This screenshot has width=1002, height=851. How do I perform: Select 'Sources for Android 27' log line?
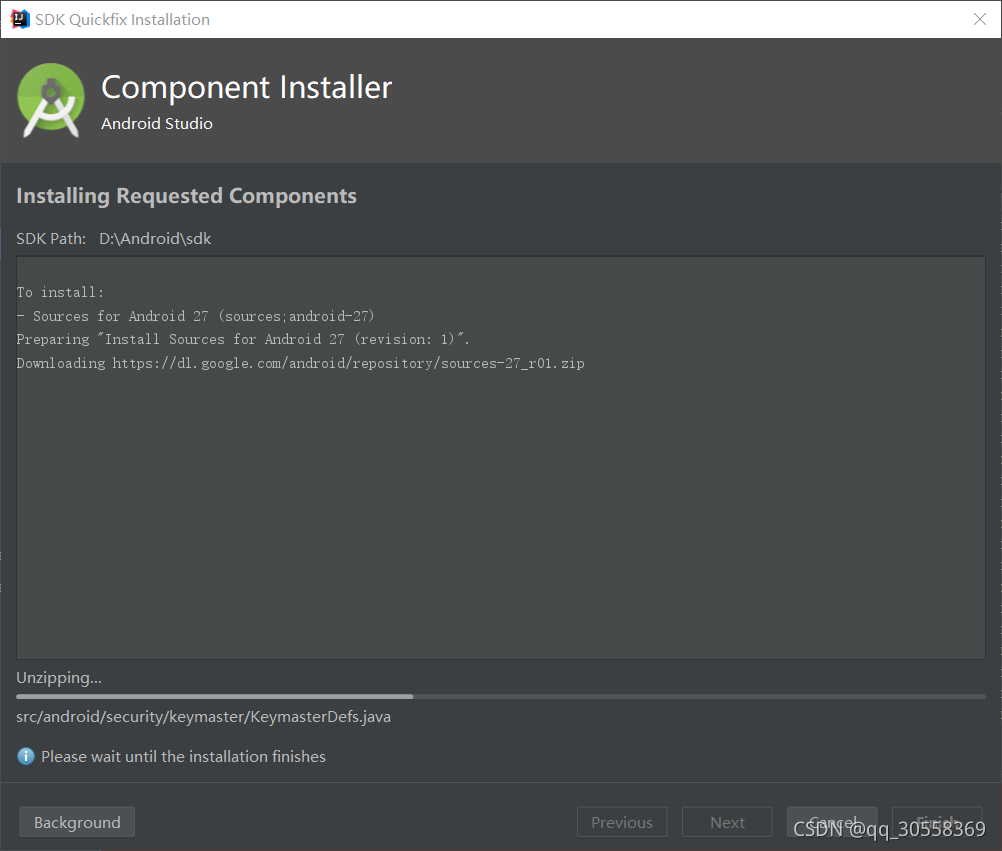pyautogui.click(x=196, y=316)
